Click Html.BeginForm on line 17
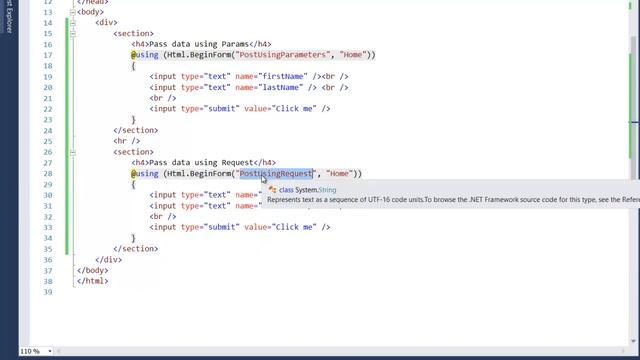The height and width of the screenshot is (360, 640). pos(199,55)
